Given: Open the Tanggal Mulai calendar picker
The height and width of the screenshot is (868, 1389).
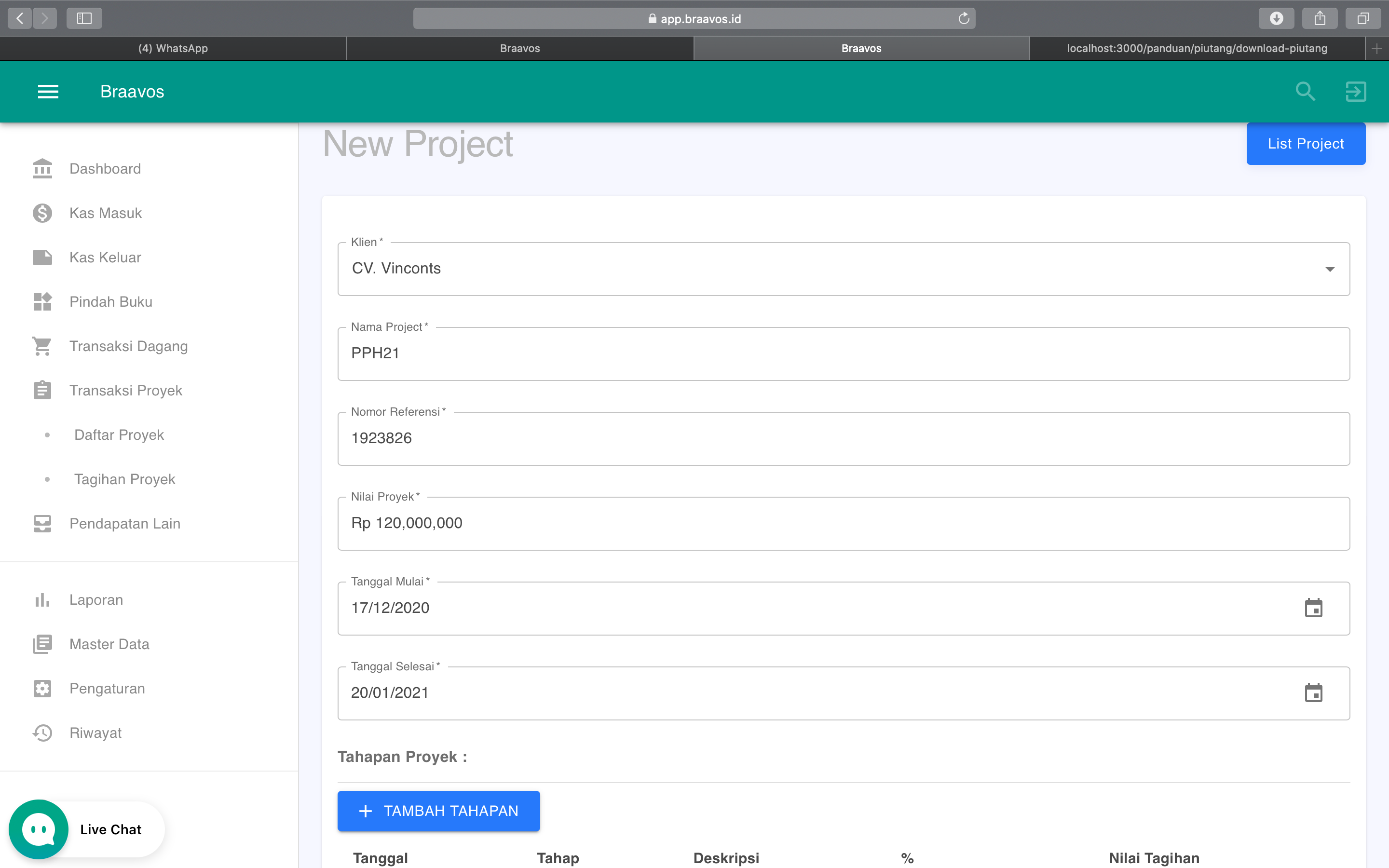Looking at the screenshot, I should pyautogui.click(x=1314, y=608).
